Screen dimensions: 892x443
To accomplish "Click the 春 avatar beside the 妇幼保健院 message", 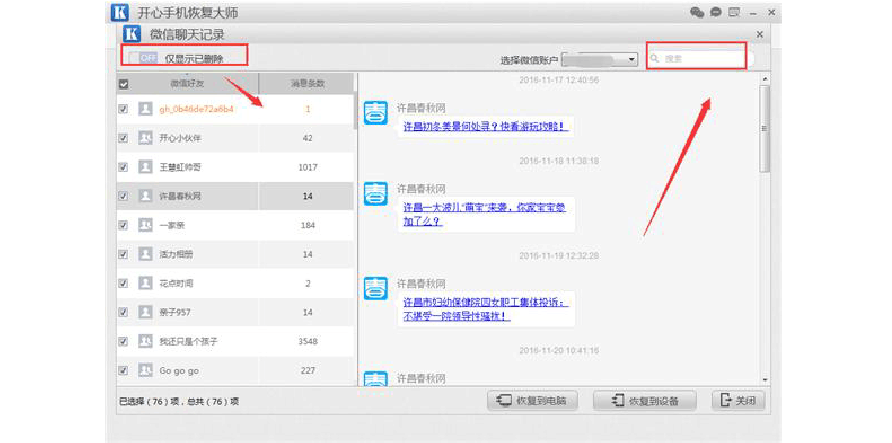I will 375,289.
